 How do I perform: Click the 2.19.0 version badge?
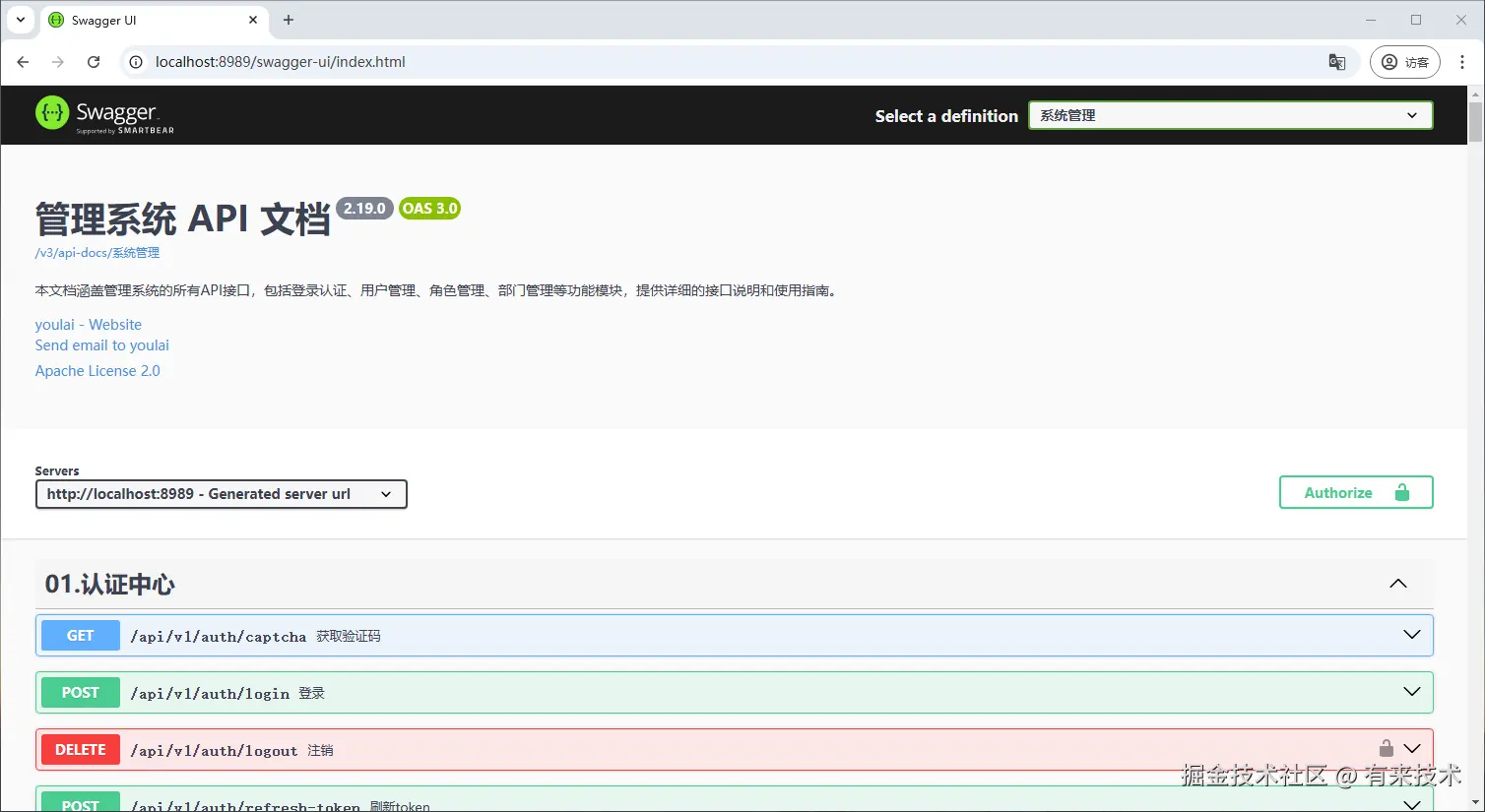[364, 209]
